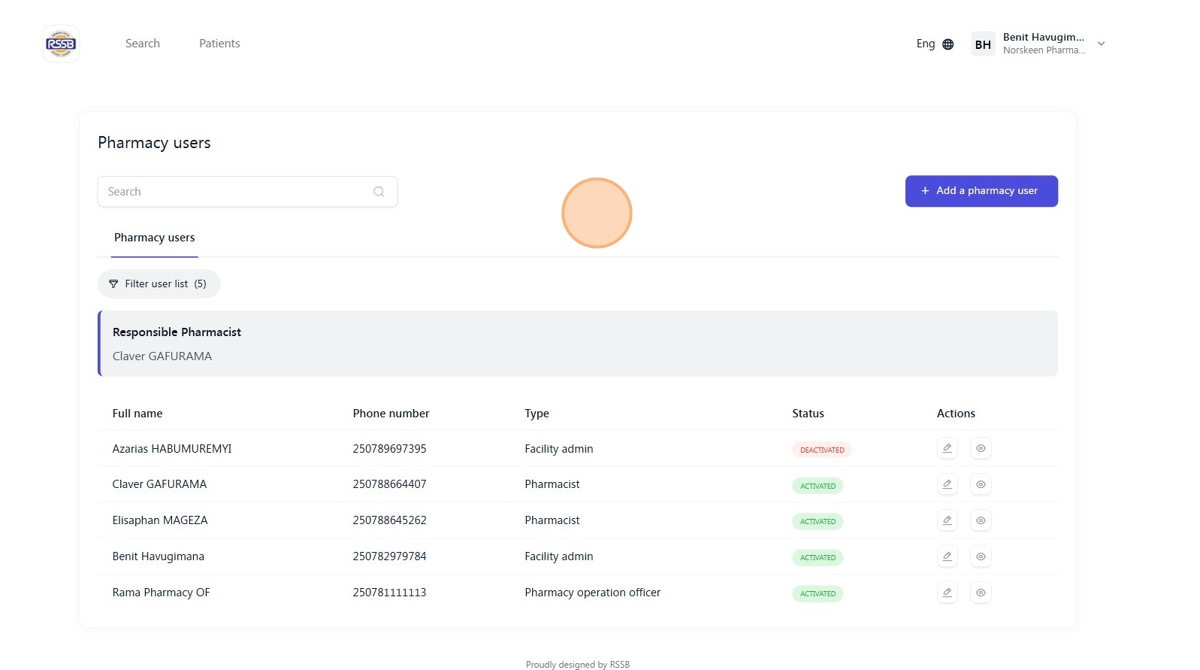This screenshot has height=670, width=1200.
Task: Click Pharmacy operation officer type cell
Action: pos(592,592)
